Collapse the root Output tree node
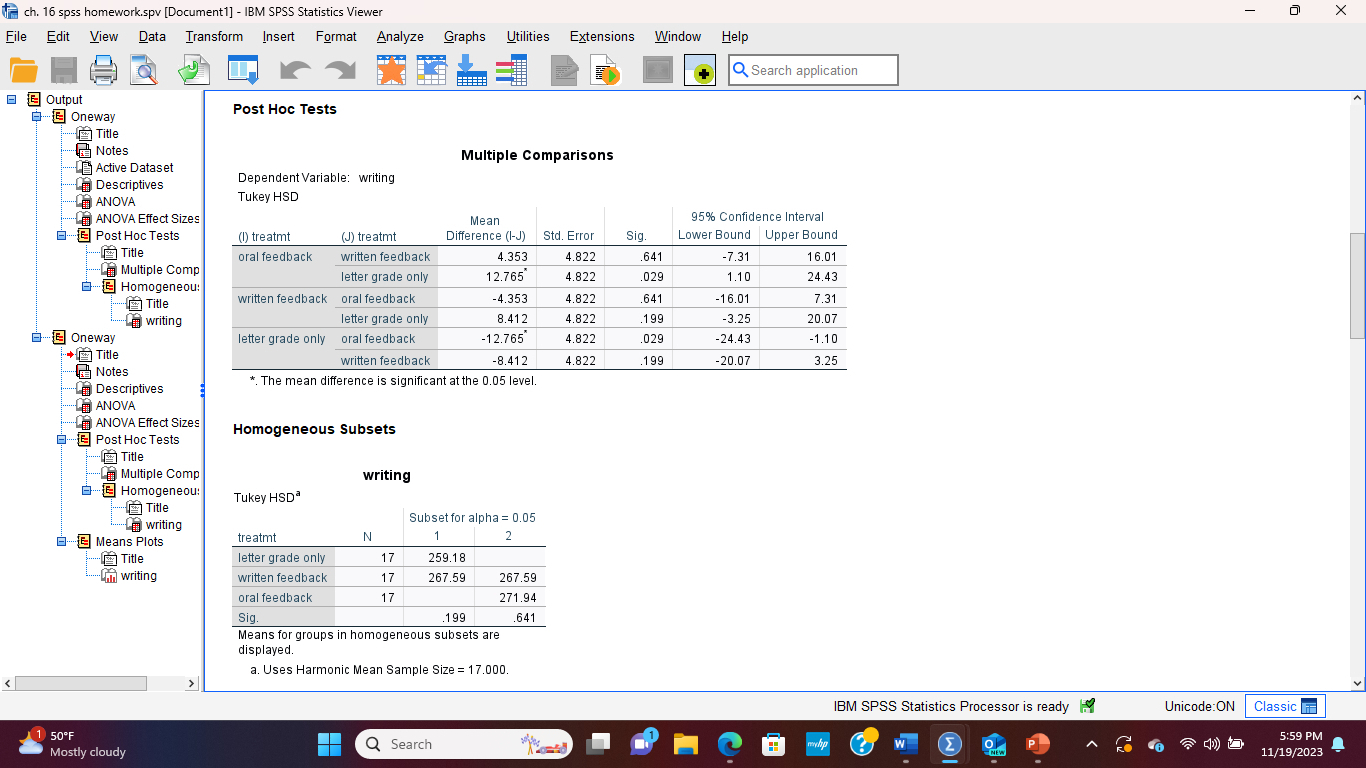1366x768 pixels. (13, 99)
